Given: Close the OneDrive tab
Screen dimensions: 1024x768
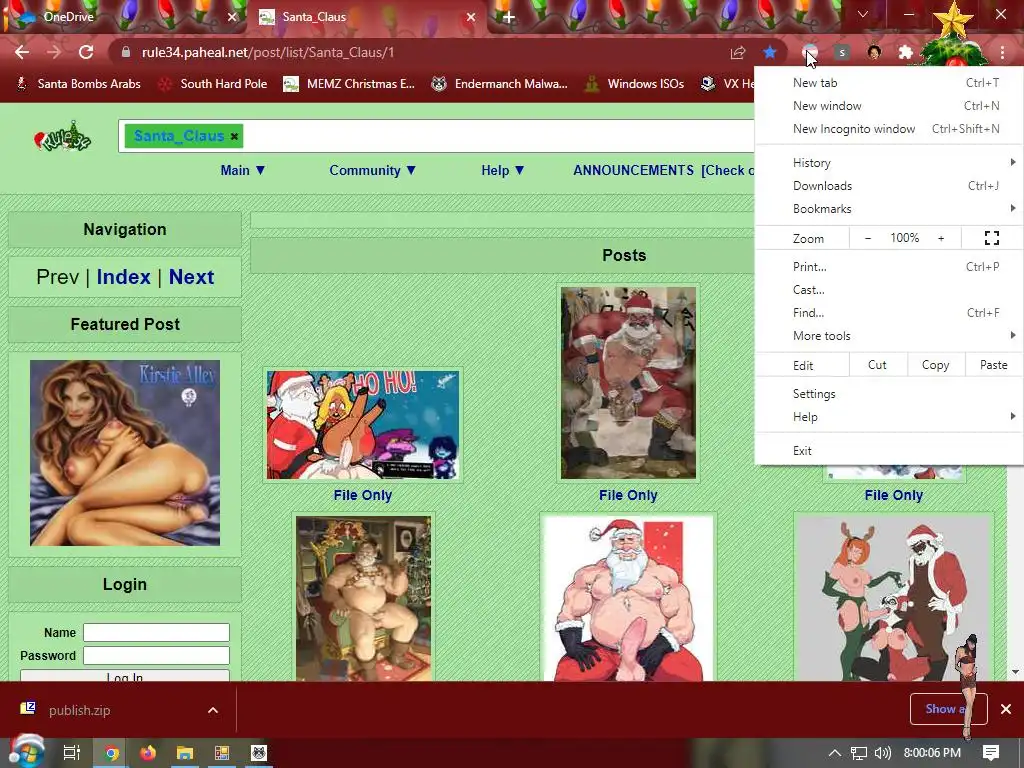Looking at the screenshot, I should click(x=232, y=17).
